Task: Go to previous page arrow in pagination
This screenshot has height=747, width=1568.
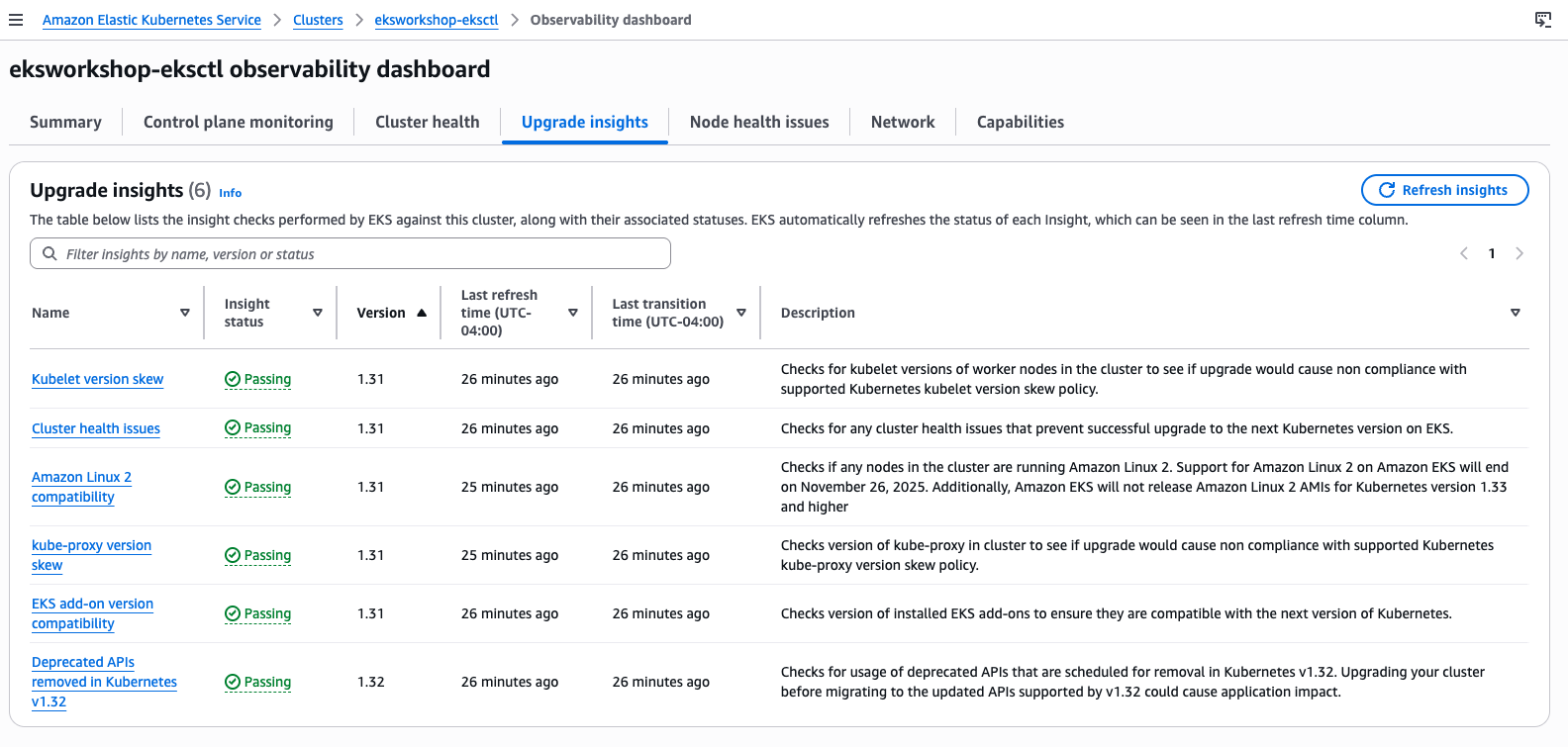Action: tap(1464, 253)
